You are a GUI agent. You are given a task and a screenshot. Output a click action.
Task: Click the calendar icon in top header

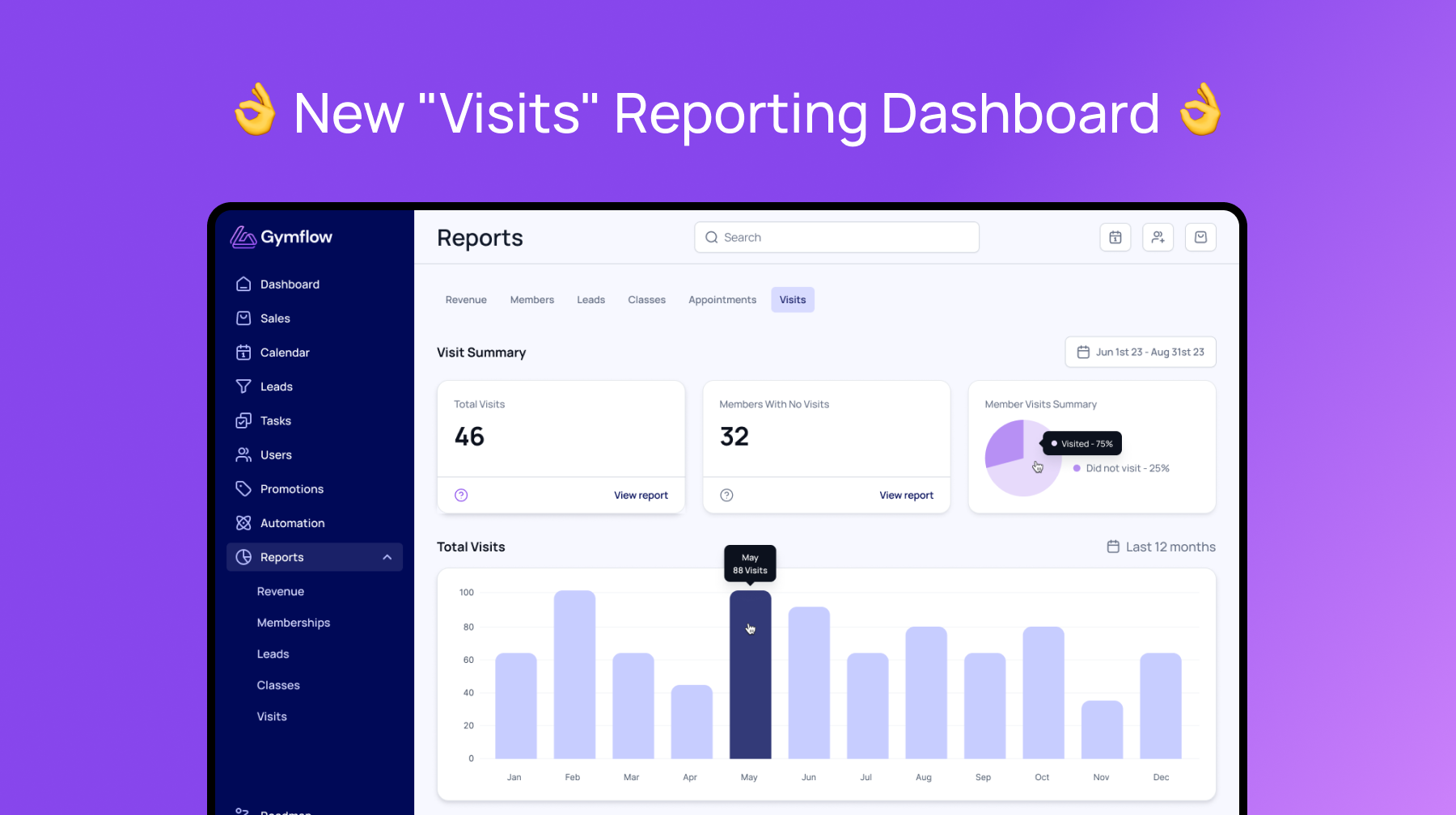coord(1115,238)
